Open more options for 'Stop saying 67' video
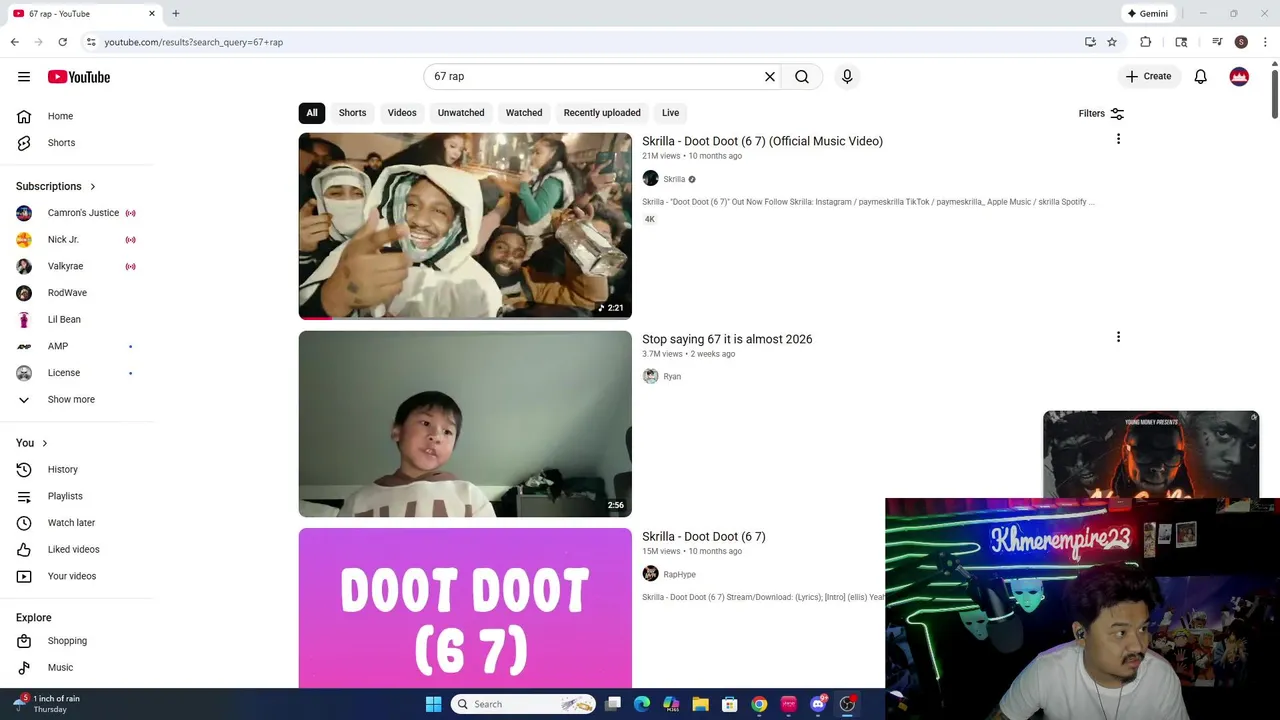The height and width of the screenshot is (720, 1280). tap(1118, 338)
